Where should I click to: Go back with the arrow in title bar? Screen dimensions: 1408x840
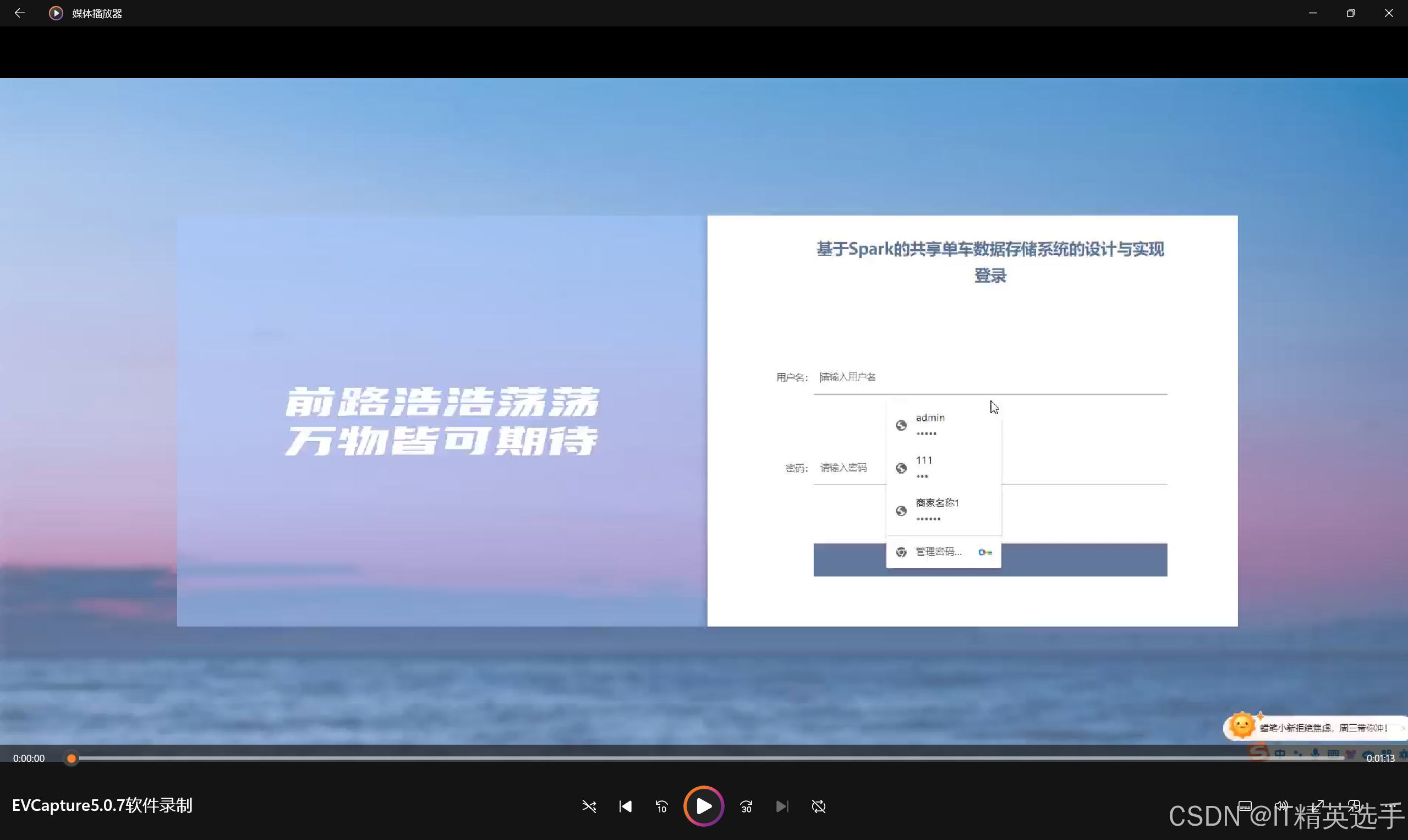(x=19, y=13)
